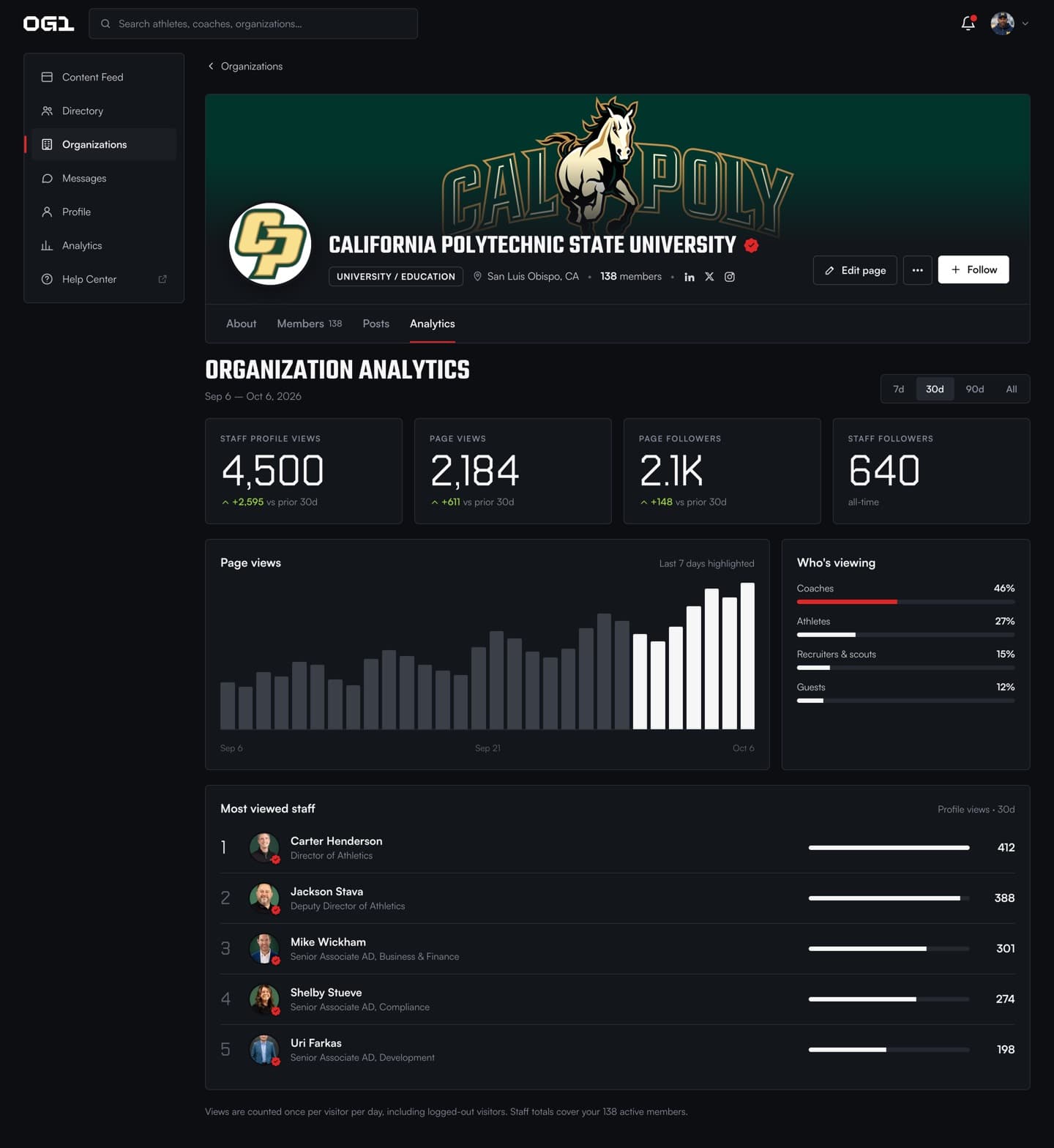The height and width of the screenshot is (1148, 1054).
Task: Click Uri Farkas's name
Action: [316, 1043]
